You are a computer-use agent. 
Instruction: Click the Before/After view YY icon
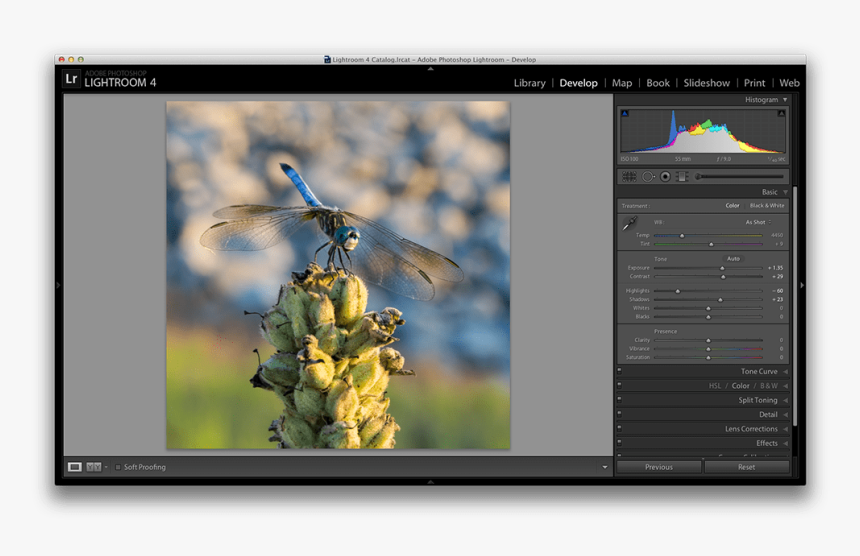[x=94, y=467]
